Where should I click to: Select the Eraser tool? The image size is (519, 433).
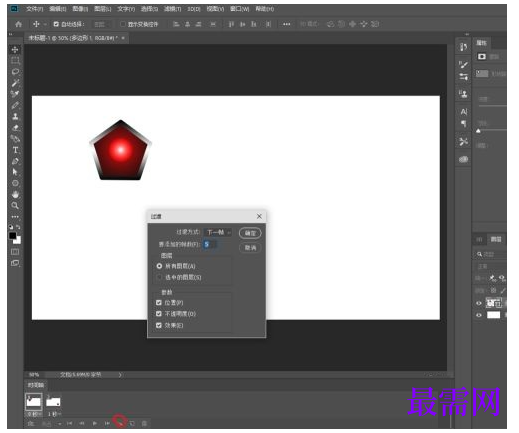click(15, 128)
